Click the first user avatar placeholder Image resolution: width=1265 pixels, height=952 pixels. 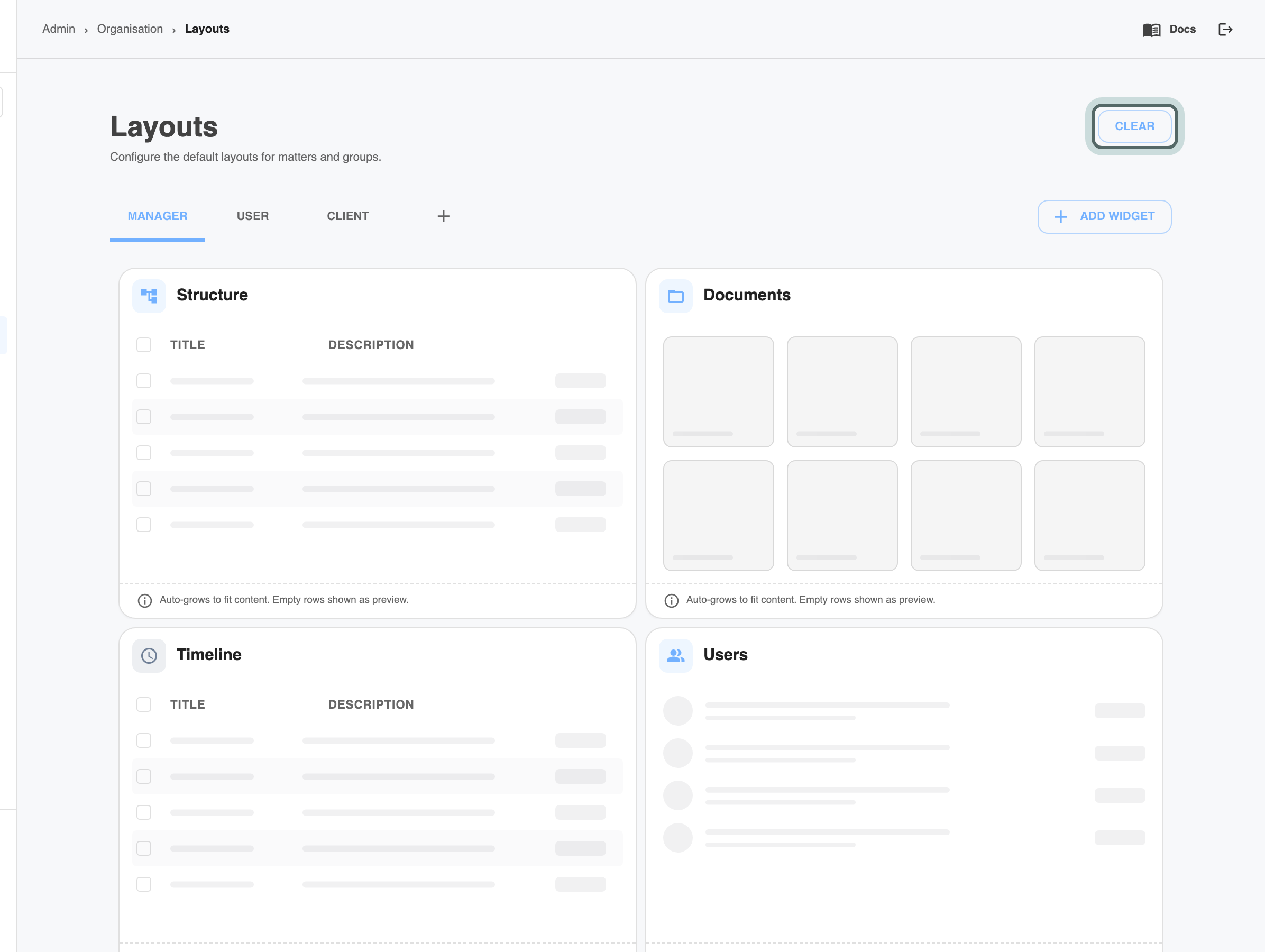tap(677, 711)
